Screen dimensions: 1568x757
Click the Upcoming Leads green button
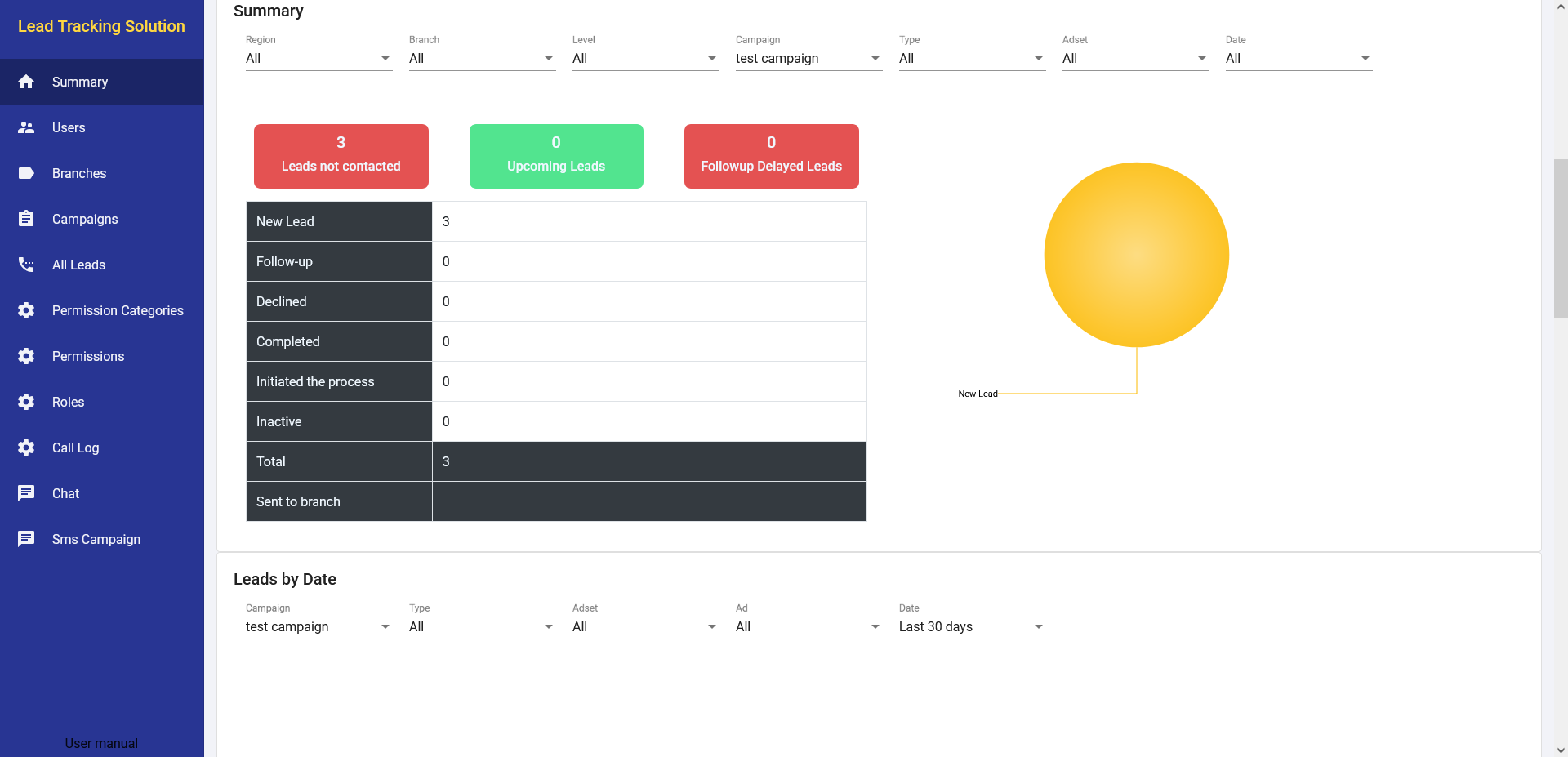point(555,156)
